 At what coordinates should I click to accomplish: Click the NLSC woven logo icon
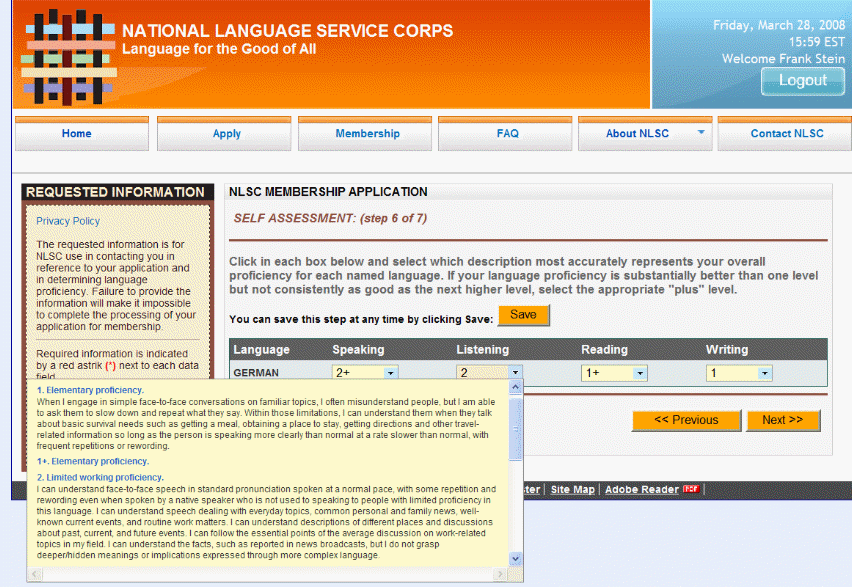click(x=68, y=57)
